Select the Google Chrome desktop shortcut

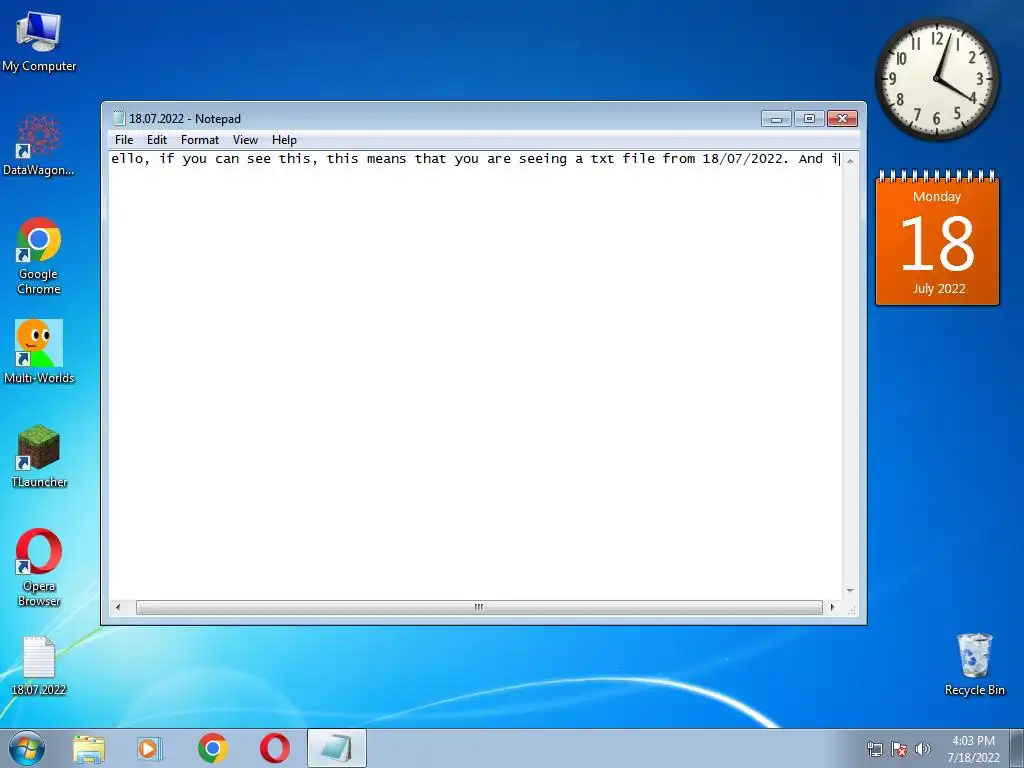point(39,256)
